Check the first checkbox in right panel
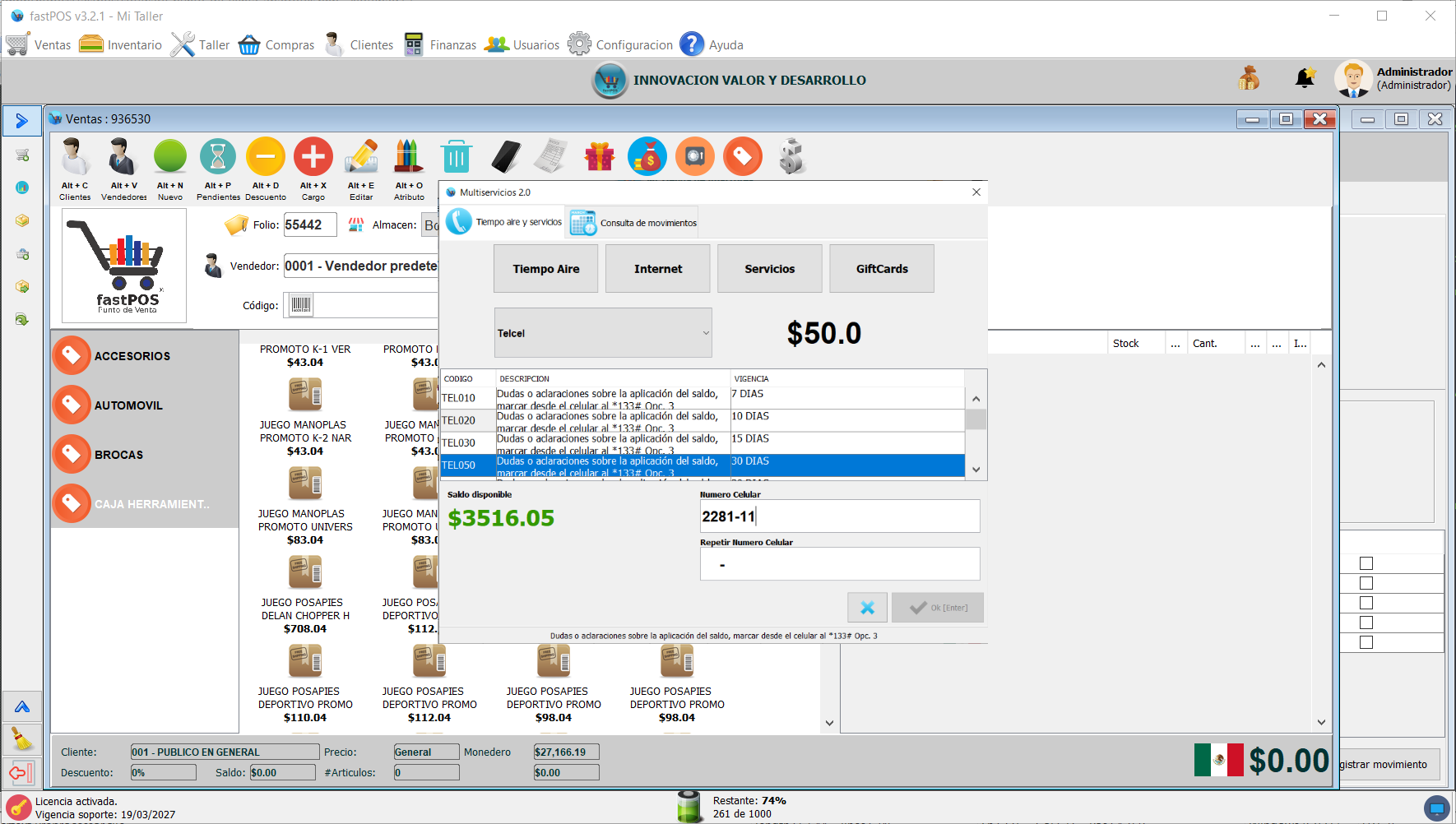1456x824 pixels. click(x=1366, y=563)
